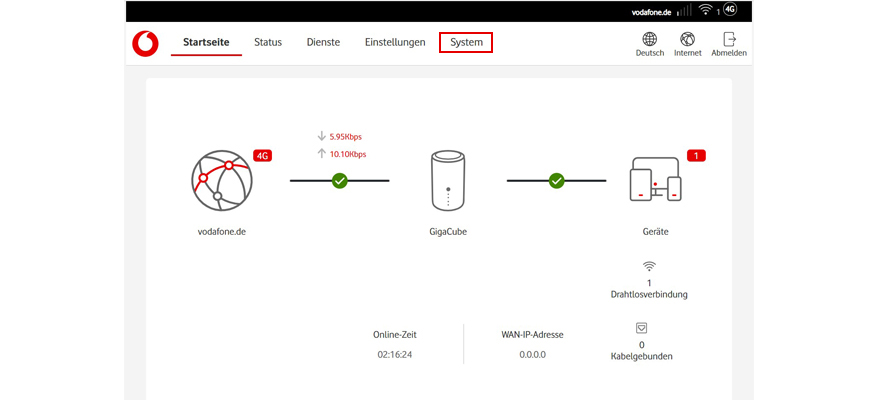This screenshot has width=879, height=400.
Task: Click the Abmelden logout icon
Action: 729,40
